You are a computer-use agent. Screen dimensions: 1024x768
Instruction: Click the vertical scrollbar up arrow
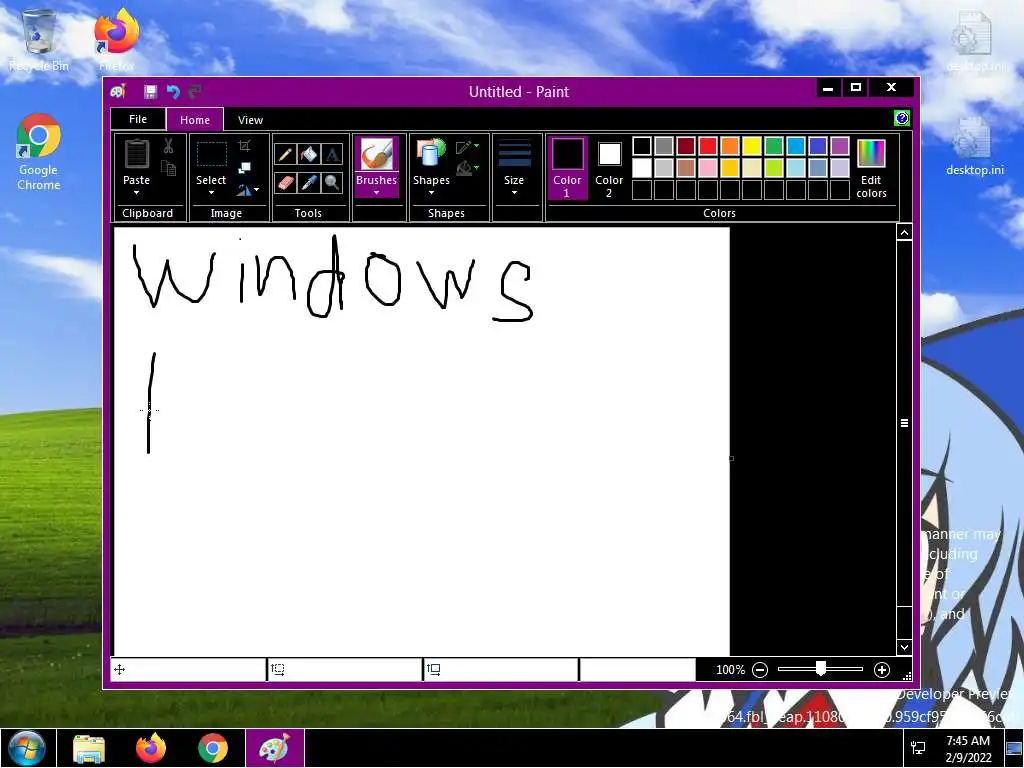click(904, 233)
